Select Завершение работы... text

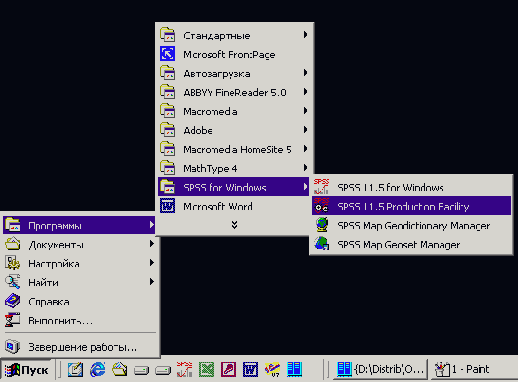tap(82, 347)
